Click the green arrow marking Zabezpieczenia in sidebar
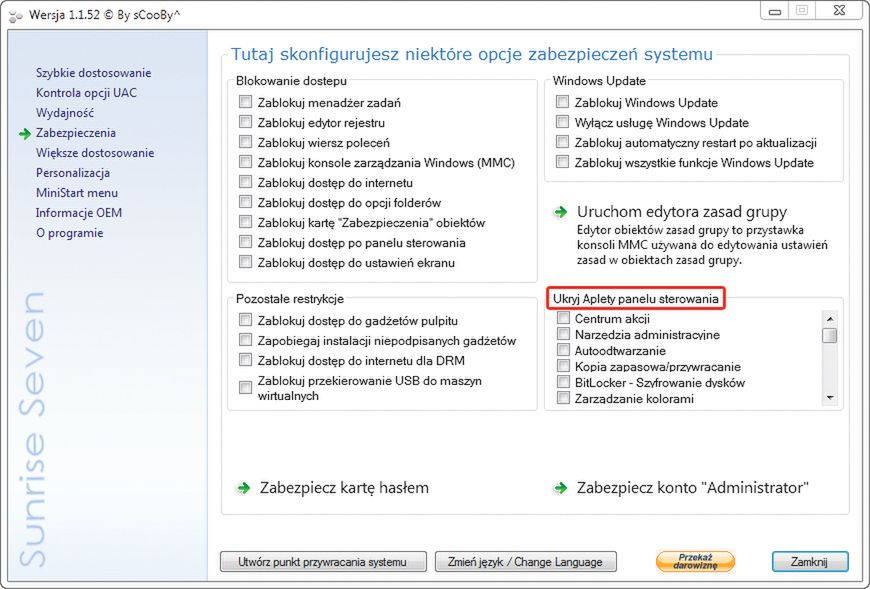Viewport: 870px width, 589px height. pyautogui.click(x=27, y=132)
